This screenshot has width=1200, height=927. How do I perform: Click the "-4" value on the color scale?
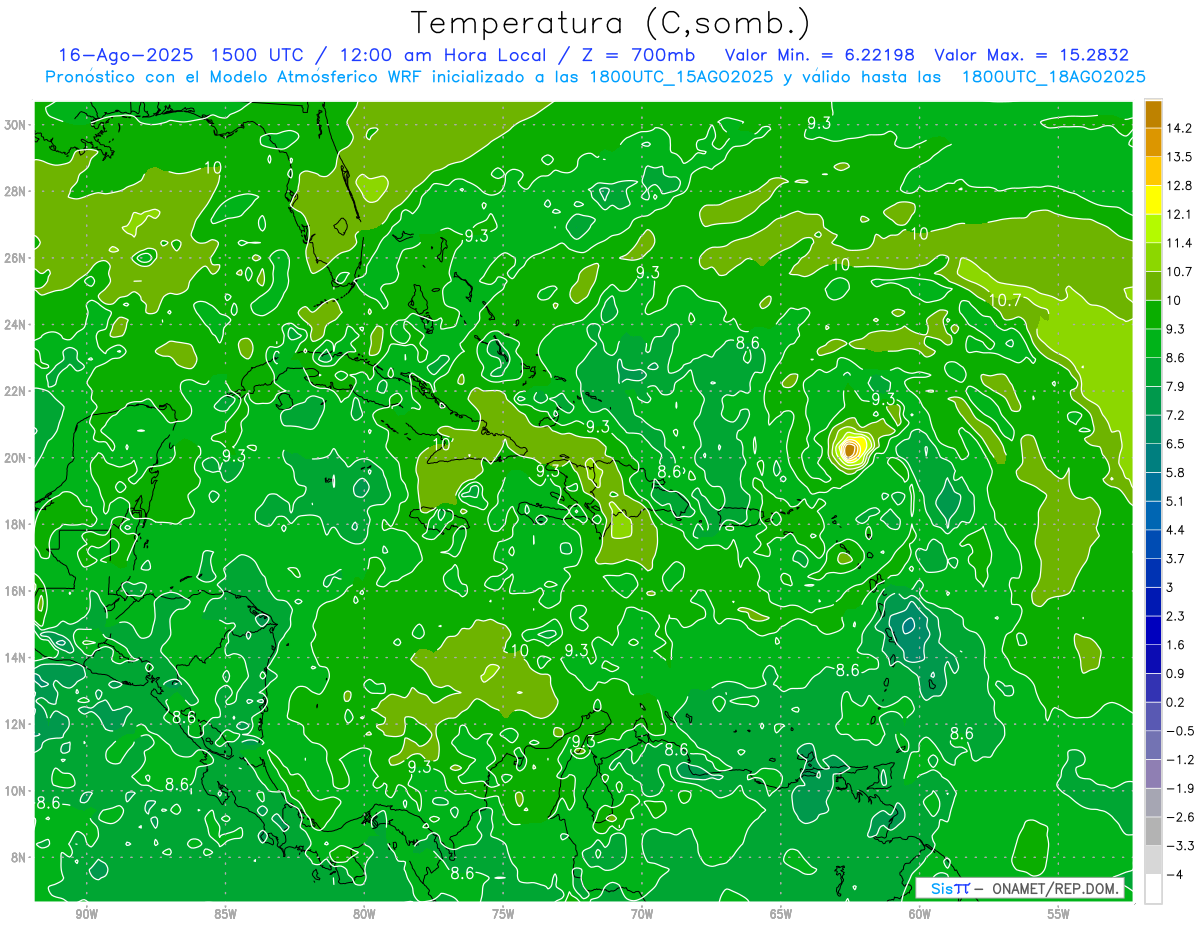point(1175,875)
